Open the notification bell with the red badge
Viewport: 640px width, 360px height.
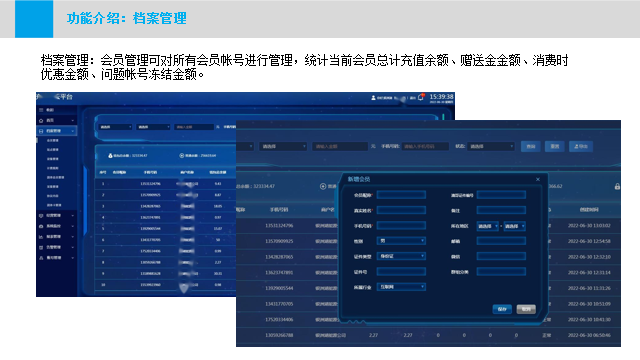[421, 97]
